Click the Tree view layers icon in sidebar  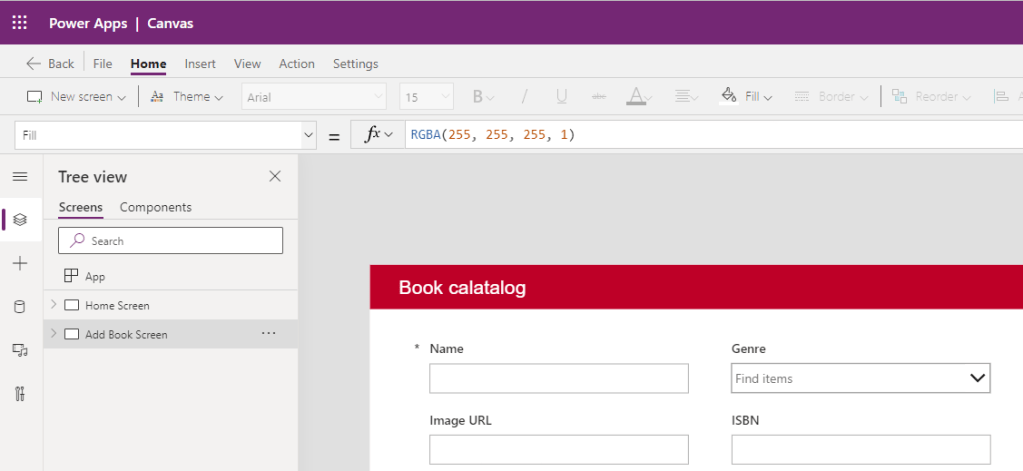20,219
